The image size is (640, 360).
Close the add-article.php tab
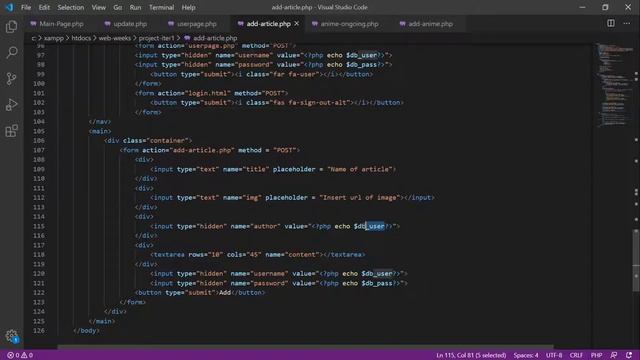coord(297,24)
